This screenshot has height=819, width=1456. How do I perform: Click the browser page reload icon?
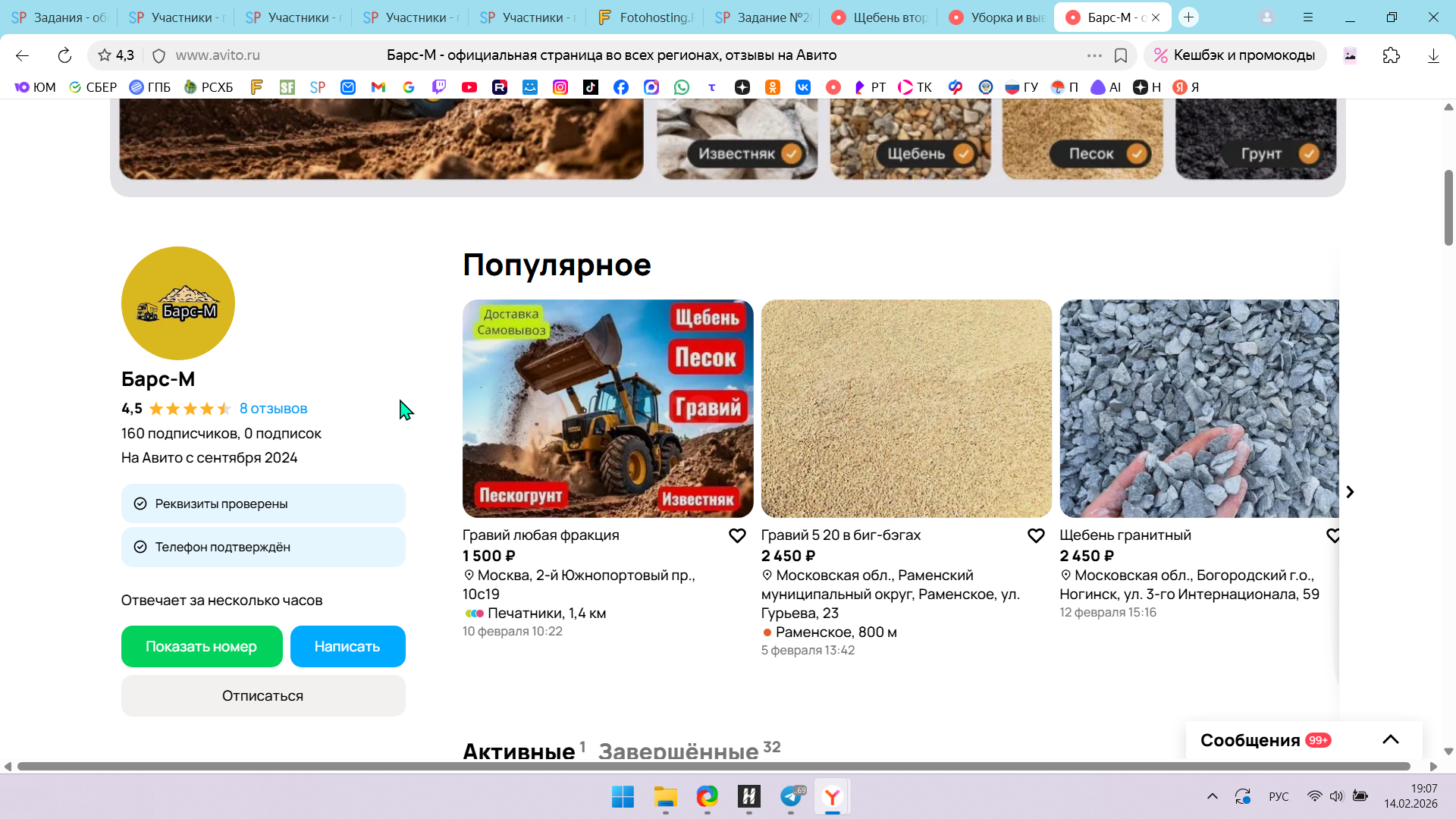[64, 55]
